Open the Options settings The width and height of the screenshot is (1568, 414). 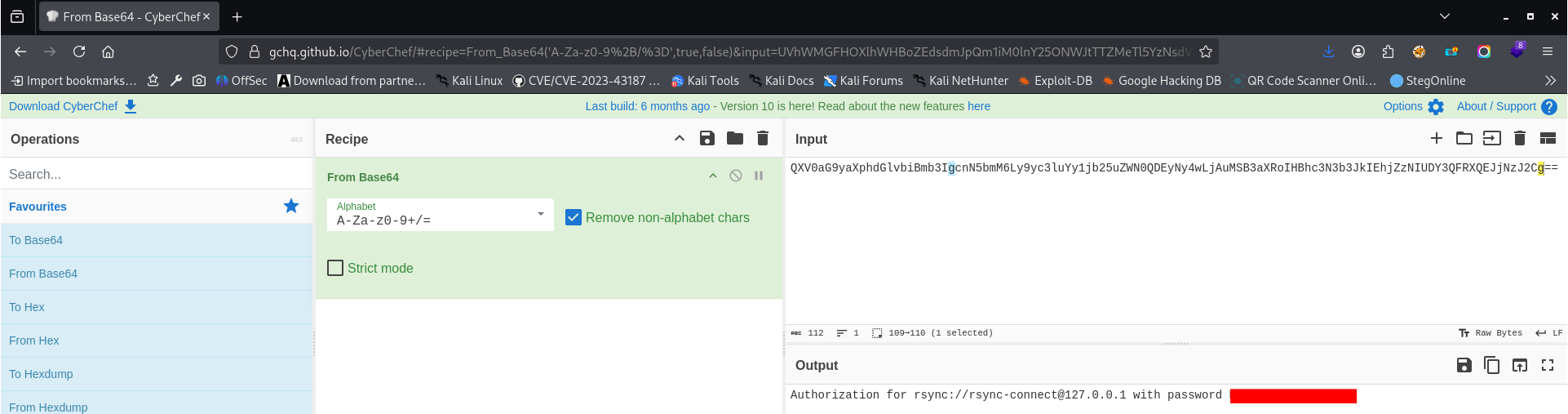point(1413,106)
